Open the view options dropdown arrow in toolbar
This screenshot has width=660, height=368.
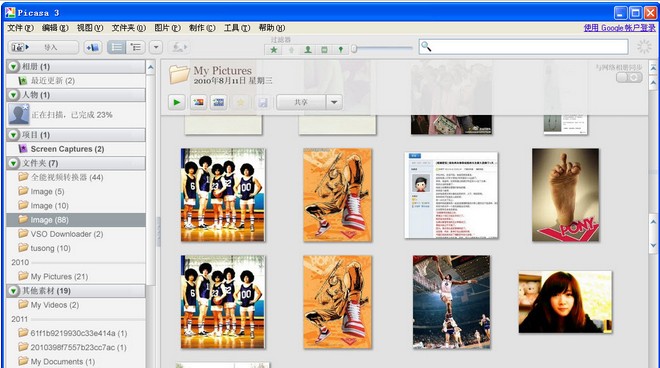pyautogui.click(x=156, y=47)
